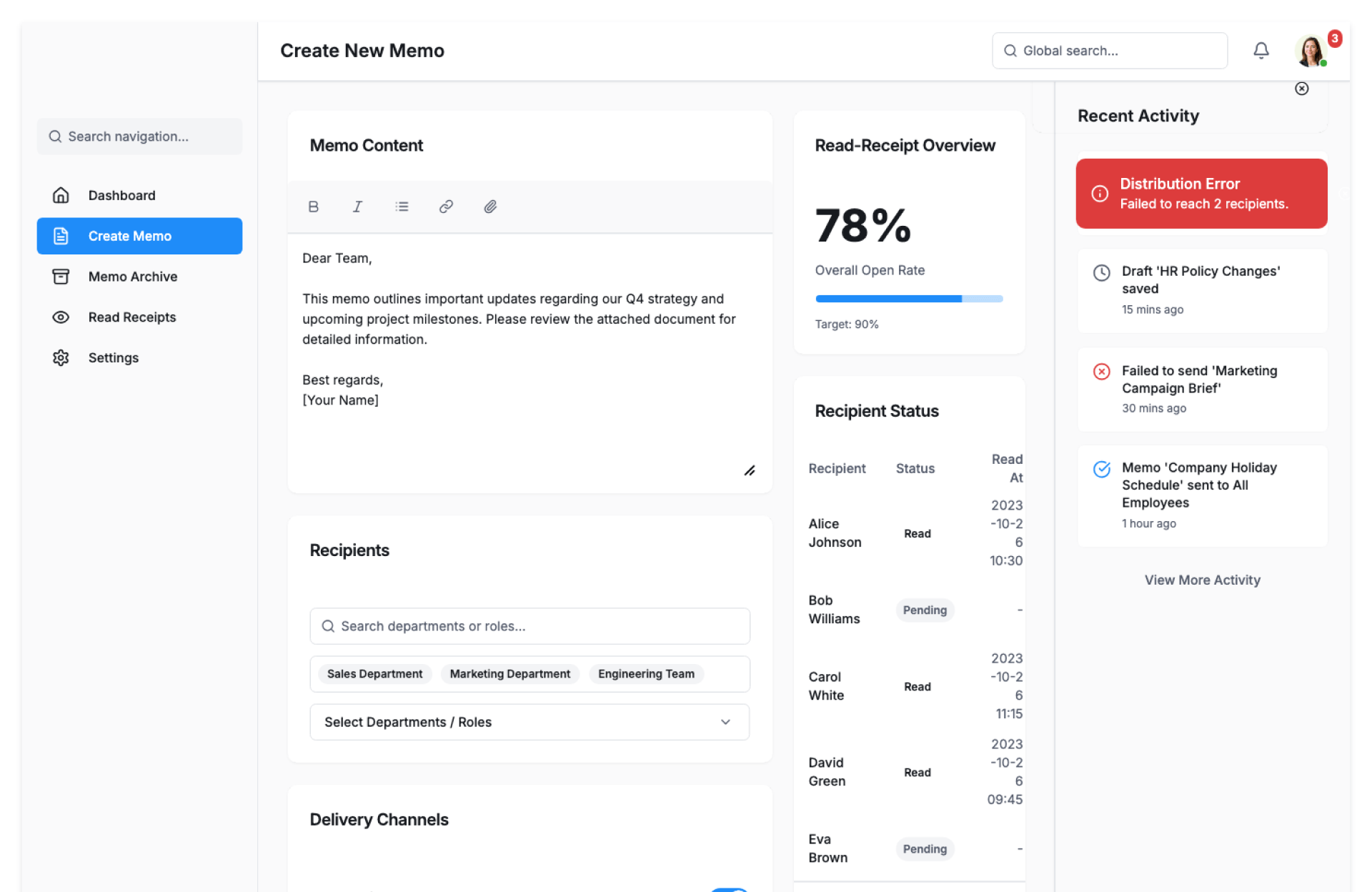Close the Recent Activity panel
The image size is (1372, 892).
[1301, 89]
